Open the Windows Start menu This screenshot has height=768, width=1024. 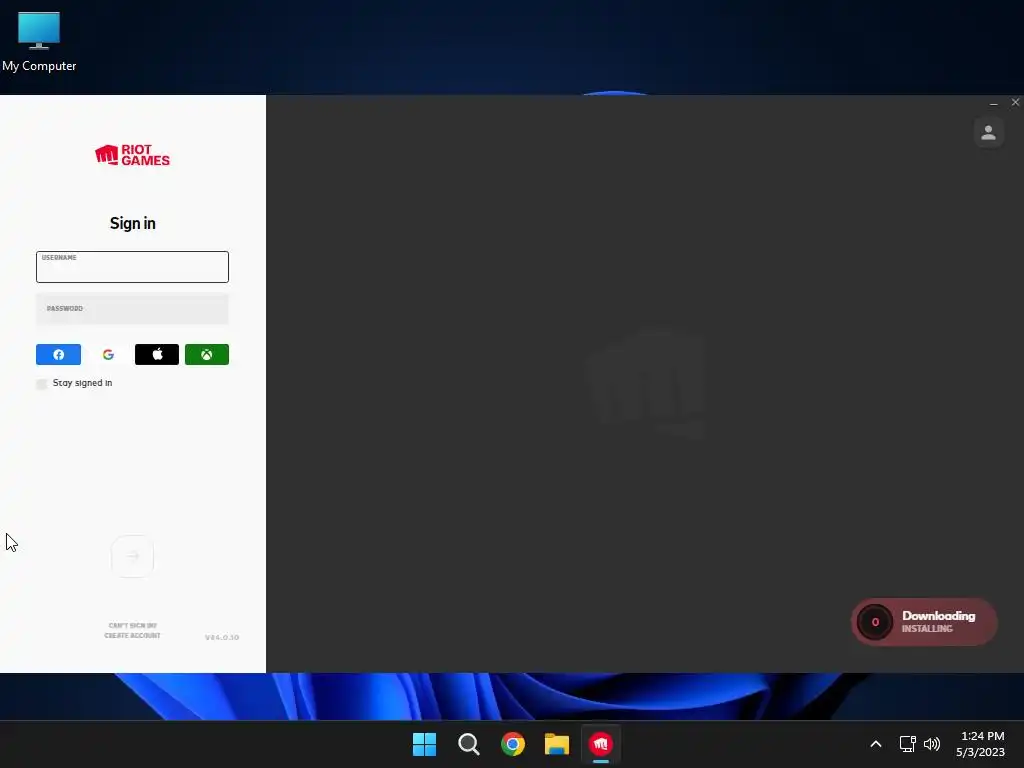(x=424, y=744)
